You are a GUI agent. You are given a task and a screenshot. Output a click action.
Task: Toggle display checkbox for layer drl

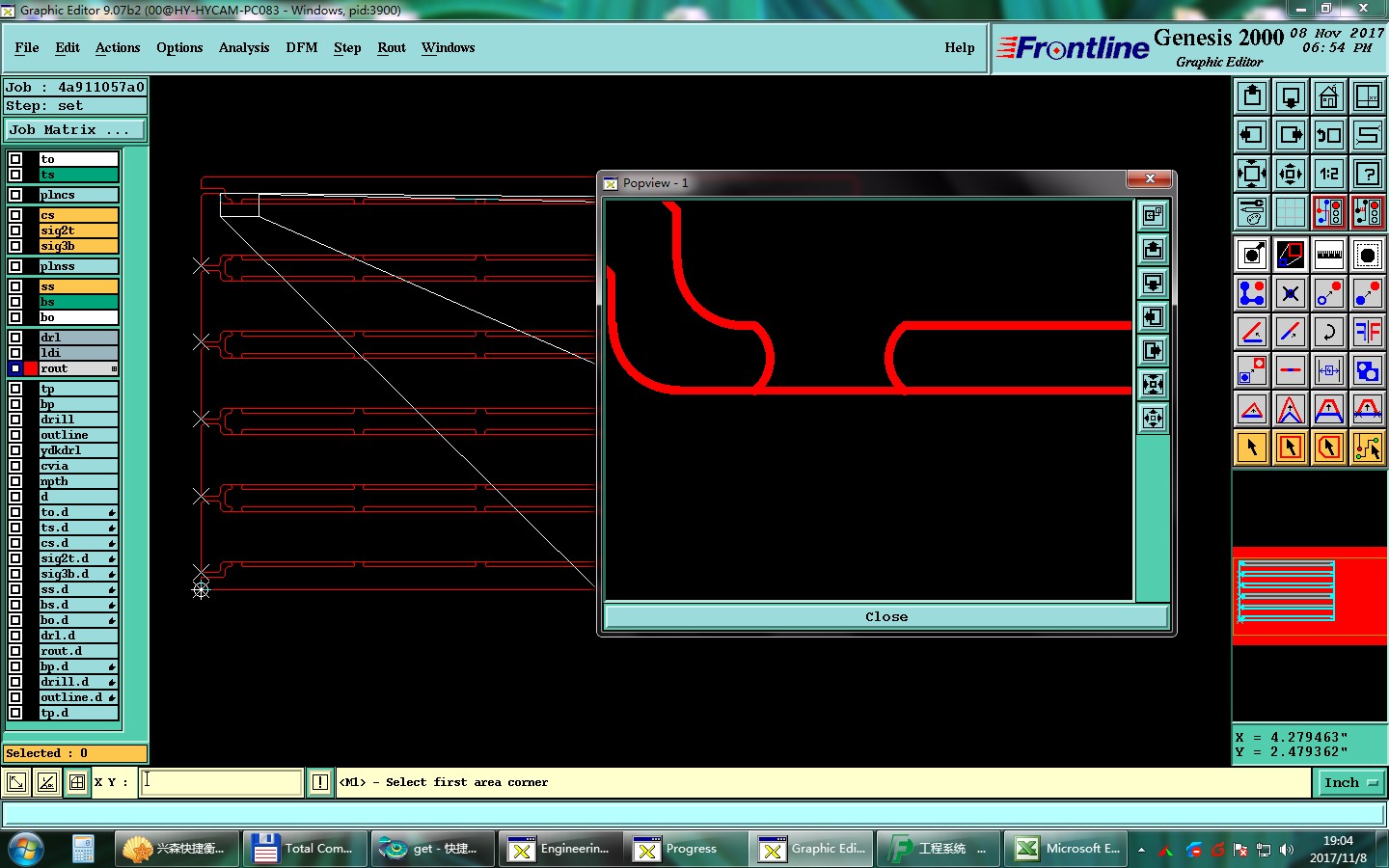[x=15, y=338]
